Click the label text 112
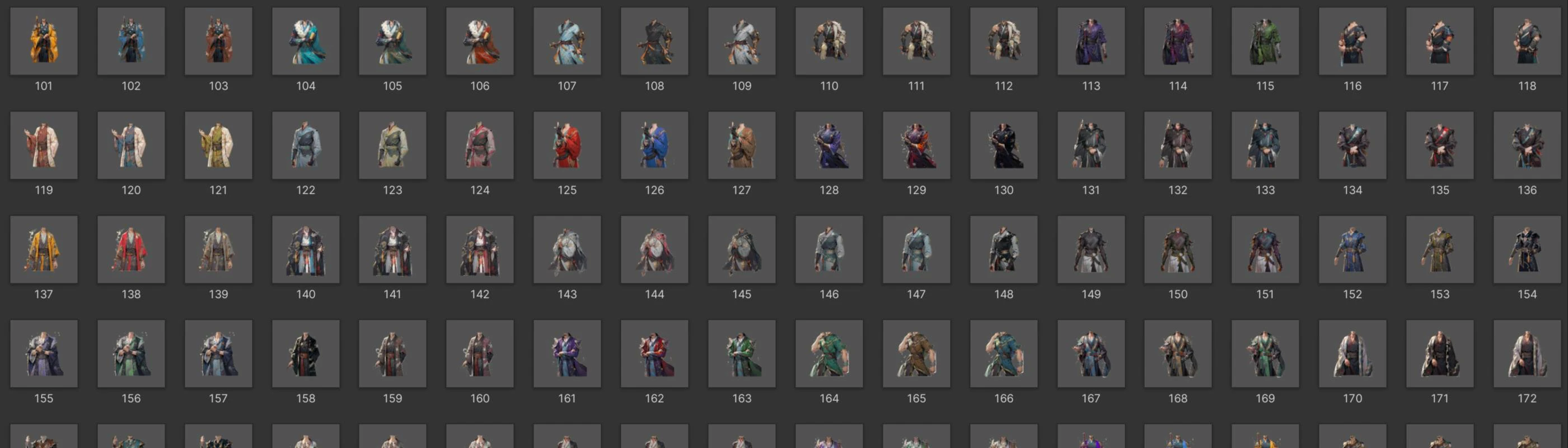Image resolution: width=1568 pixels, height=448 pixels. tap(1003, 86)
